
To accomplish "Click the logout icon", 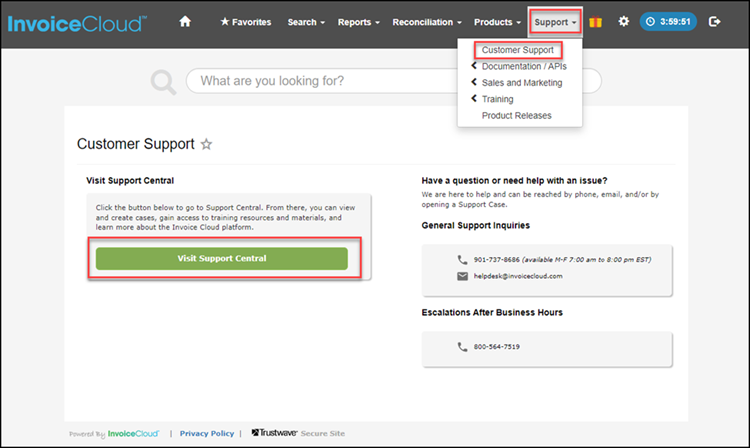I will (714, 22).
